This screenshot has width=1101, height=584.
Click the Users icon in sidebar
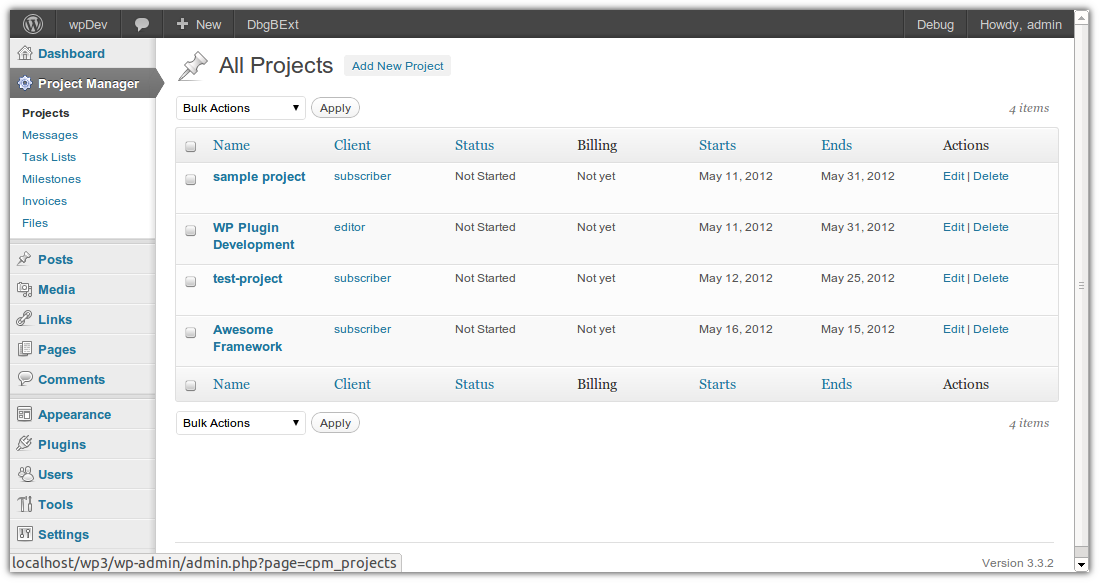click(x=25, y=474)
